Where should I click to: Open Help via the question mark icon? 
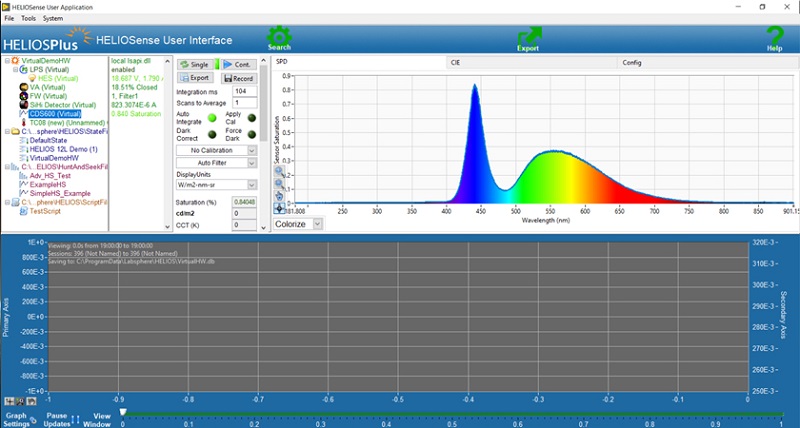point(774,38)
